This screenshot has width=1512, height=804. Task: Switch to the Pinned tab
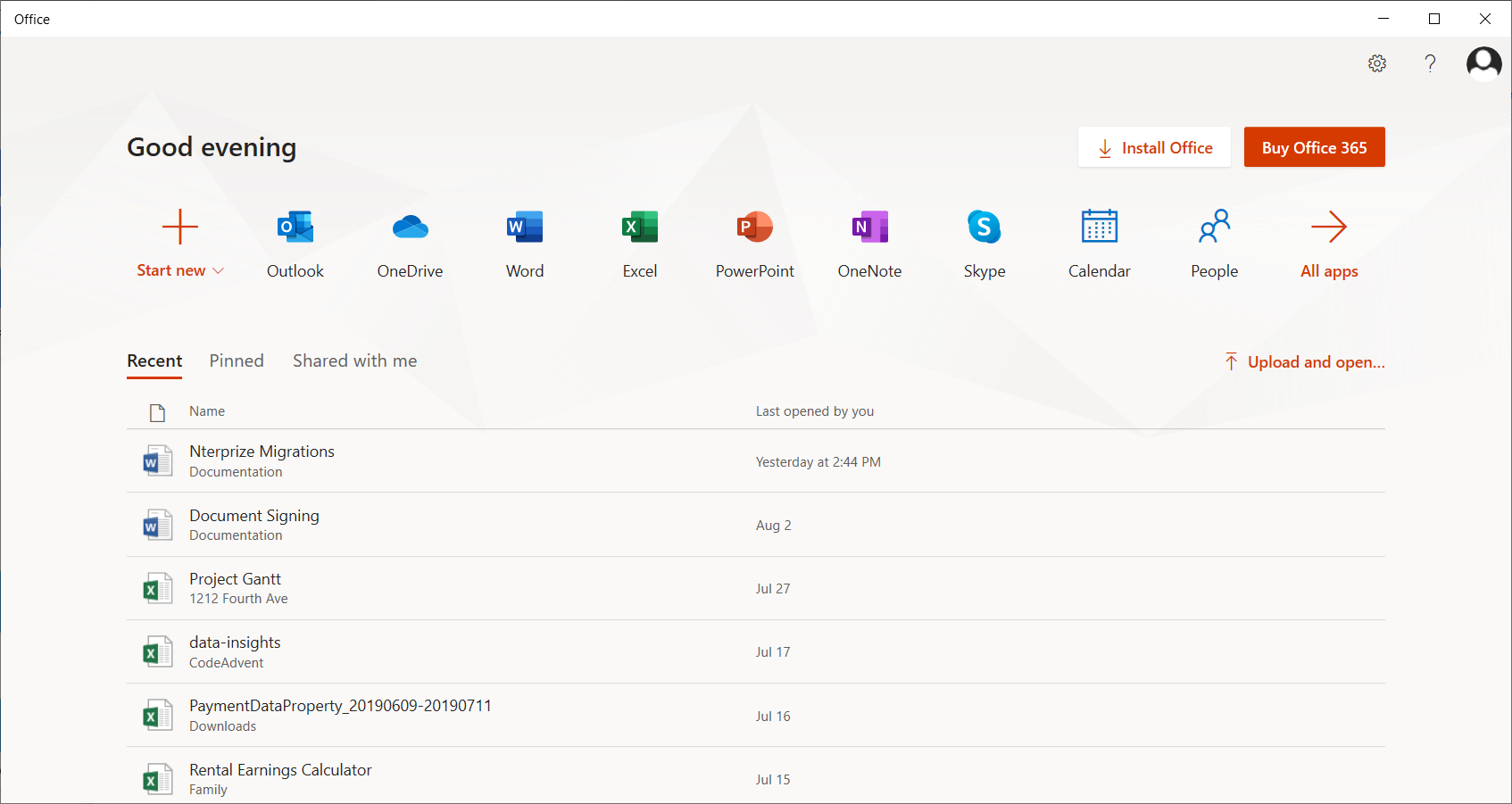coord(237,361)
